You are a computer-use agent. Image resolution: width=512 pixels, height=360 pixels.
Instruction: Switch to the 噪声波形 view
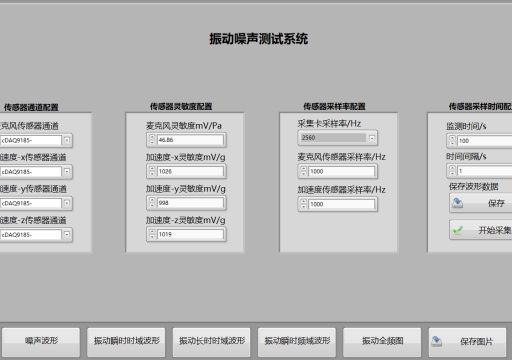[41, 342]
